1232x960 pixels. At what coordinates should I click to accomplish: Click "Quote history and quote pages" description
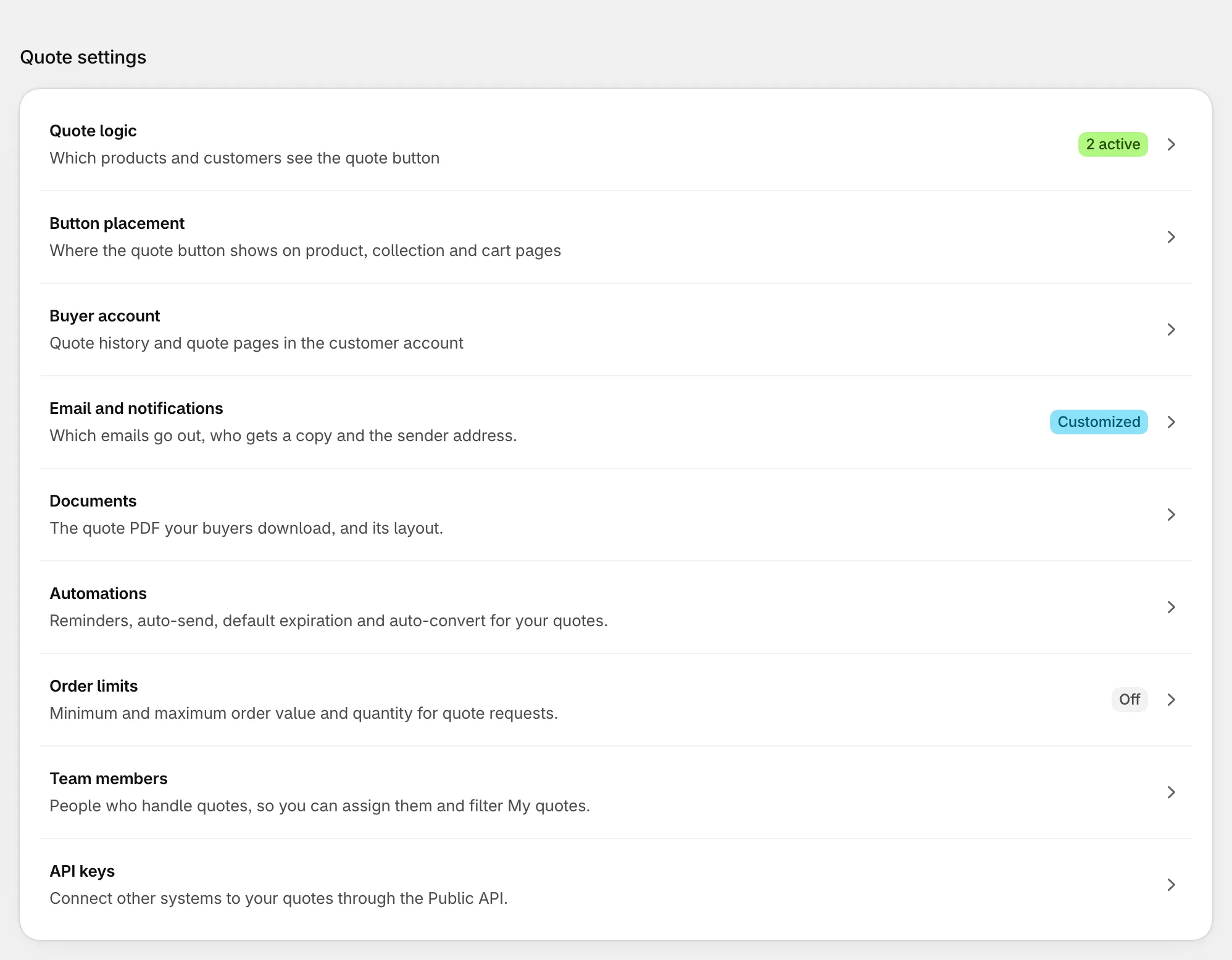click(x=256, y=343)
